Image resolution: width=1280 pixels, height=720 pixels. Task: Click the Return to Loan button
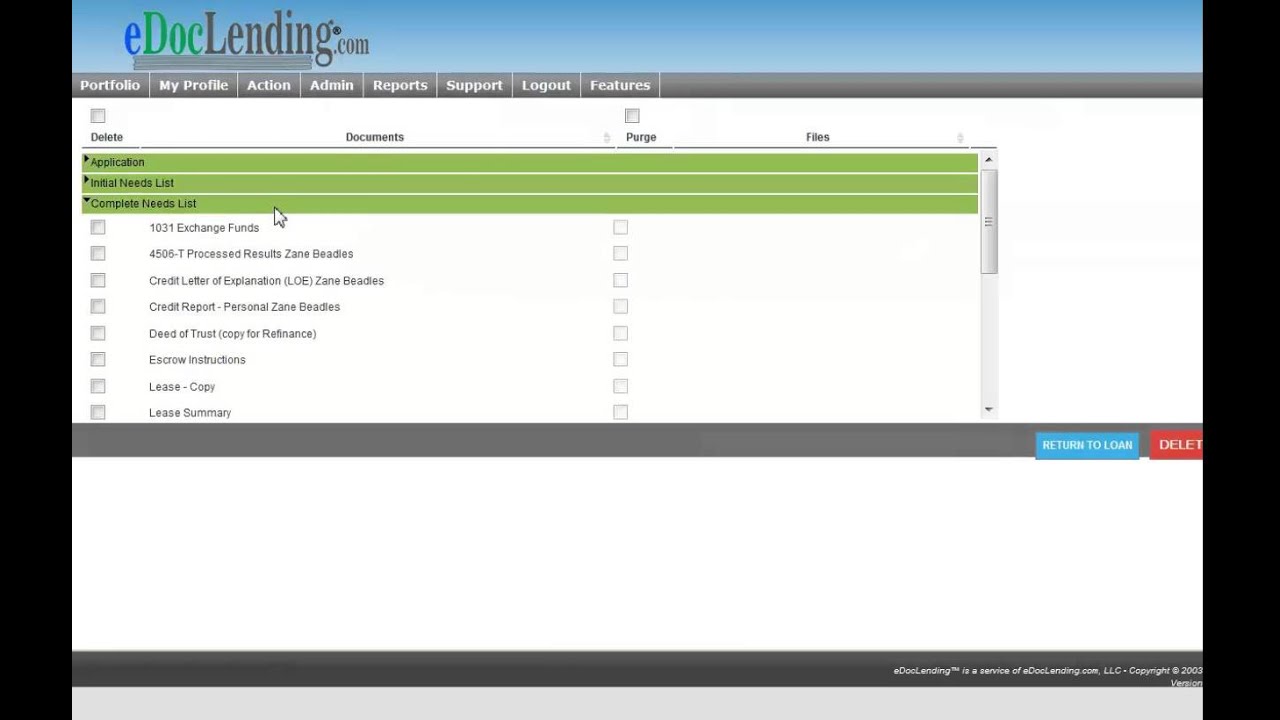(x=1087, y=445)
